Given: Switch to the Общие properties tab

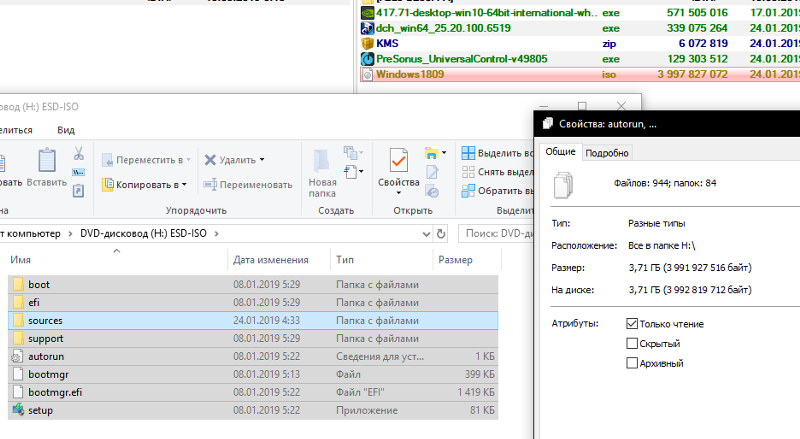Looking at the screenshot, I should (x=560, y=152).
